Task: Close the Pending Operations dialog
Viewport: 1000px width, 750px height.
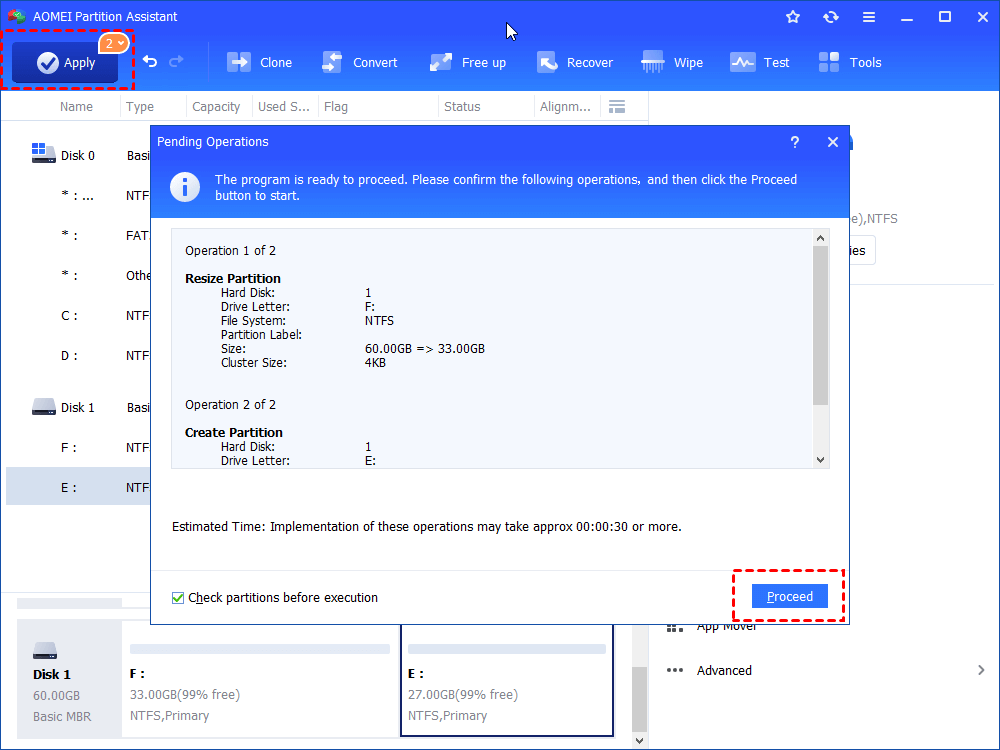Action: pos(832,142)
